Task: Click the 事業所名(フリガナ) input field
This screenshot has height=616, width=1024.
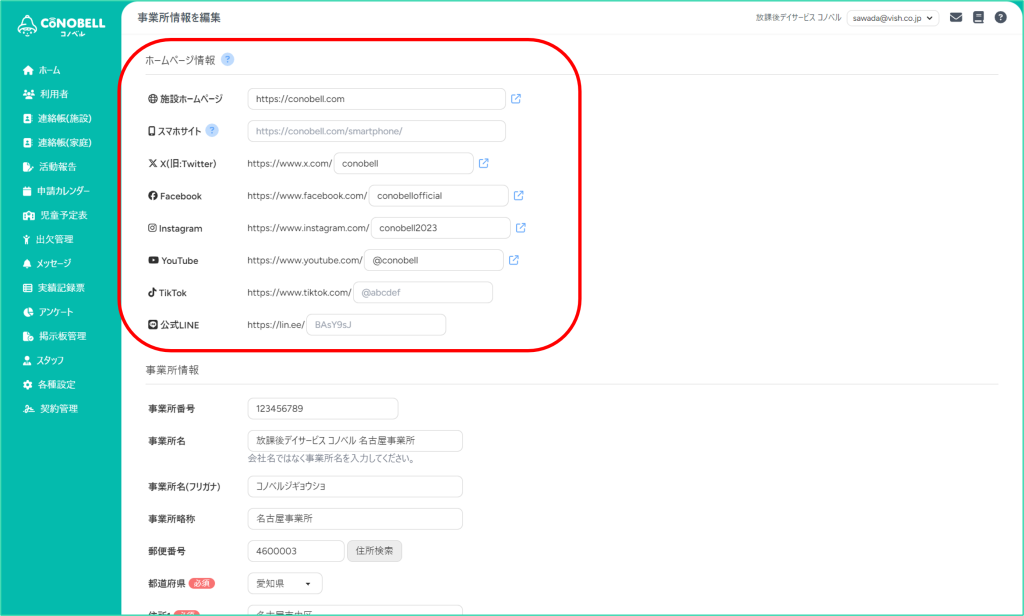Action: 355,486
